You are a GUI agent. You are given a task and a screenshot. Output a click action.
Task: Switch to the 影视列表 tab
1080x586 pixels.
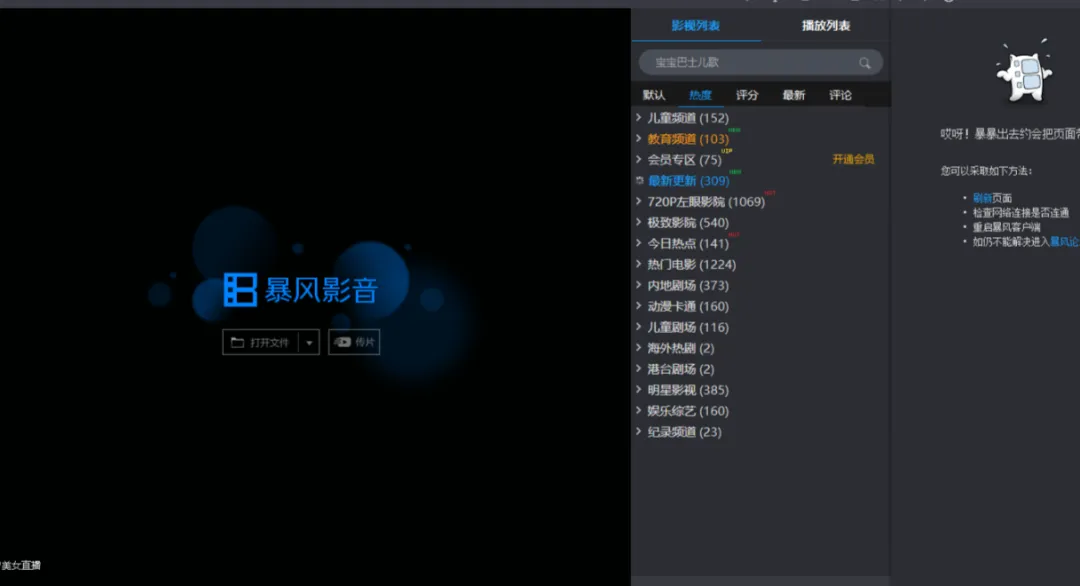coord(696,25)
